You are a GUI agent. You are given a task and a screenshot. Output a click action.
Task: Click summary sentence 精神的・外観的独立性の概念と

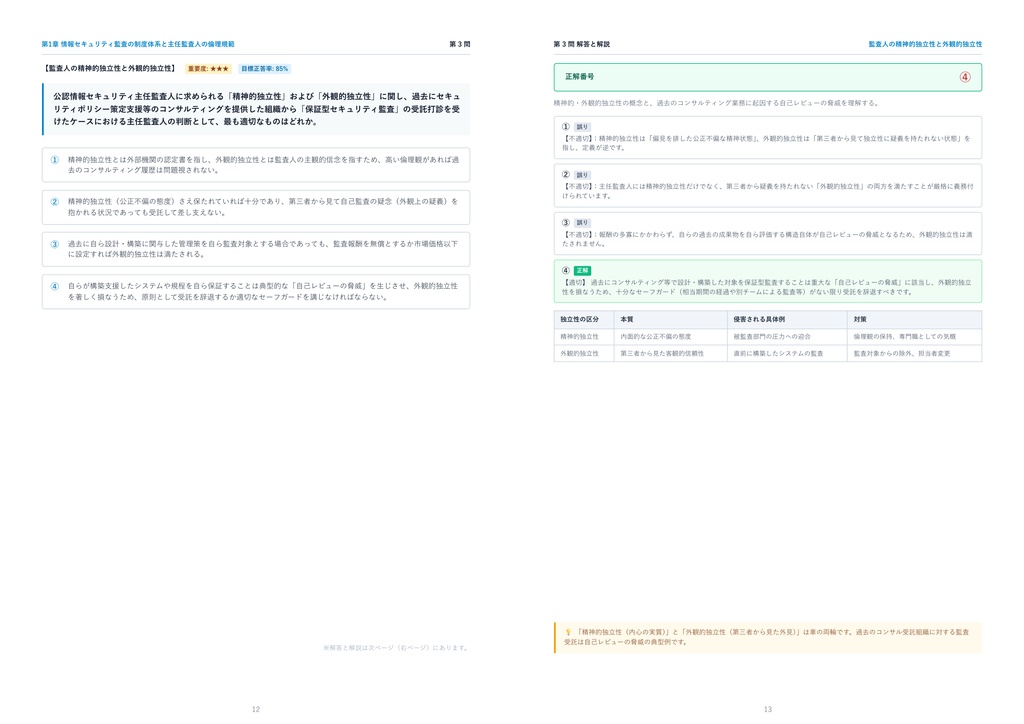point(717,103)
